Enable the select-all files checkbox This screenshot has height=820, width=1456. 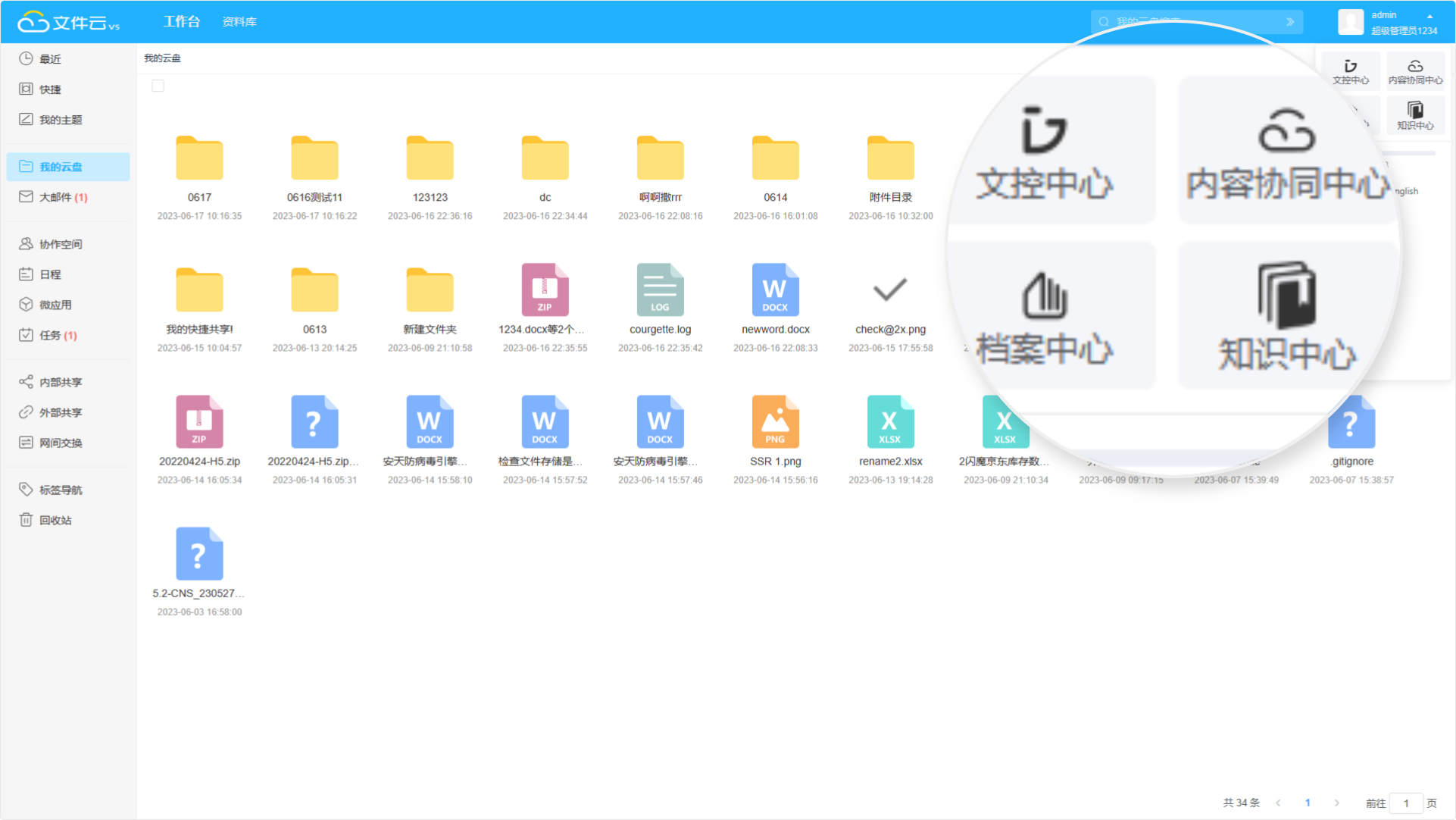pyautogui.click(x=158, y=86)
